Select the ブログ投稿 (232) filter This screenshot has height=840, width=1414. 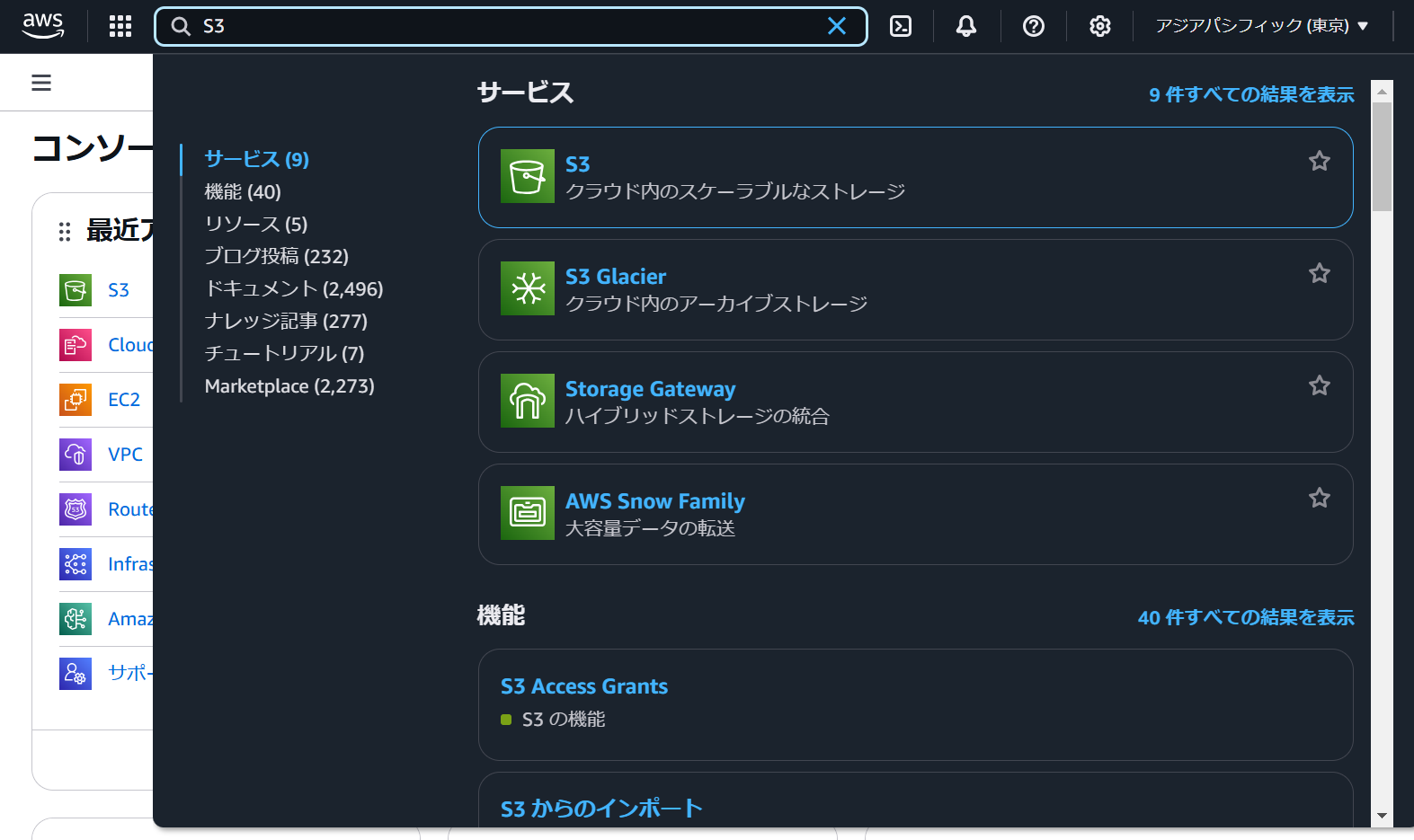click(x=277, y=256)
